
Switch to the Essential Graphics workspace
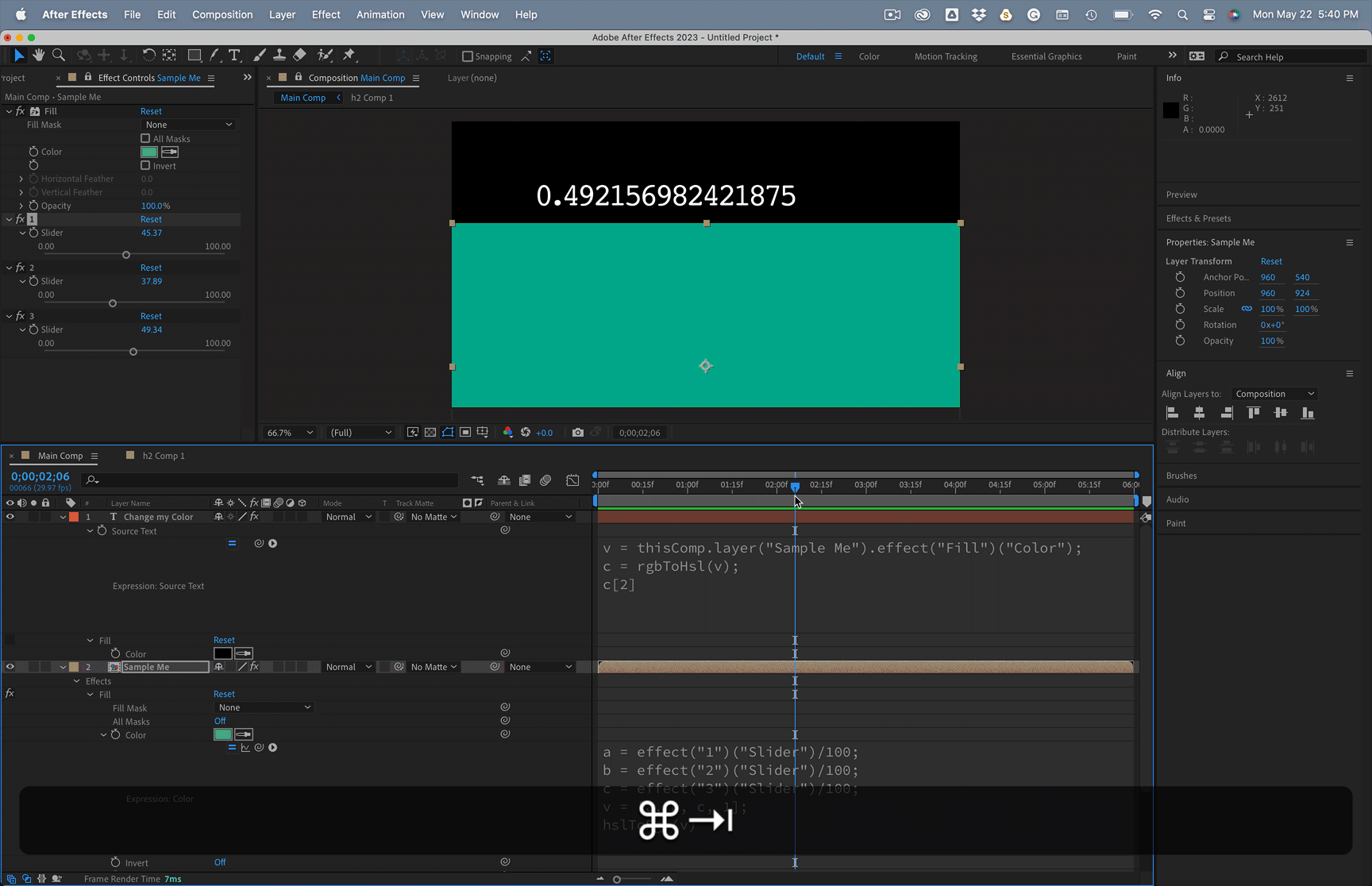click(x=1046, y=56)
